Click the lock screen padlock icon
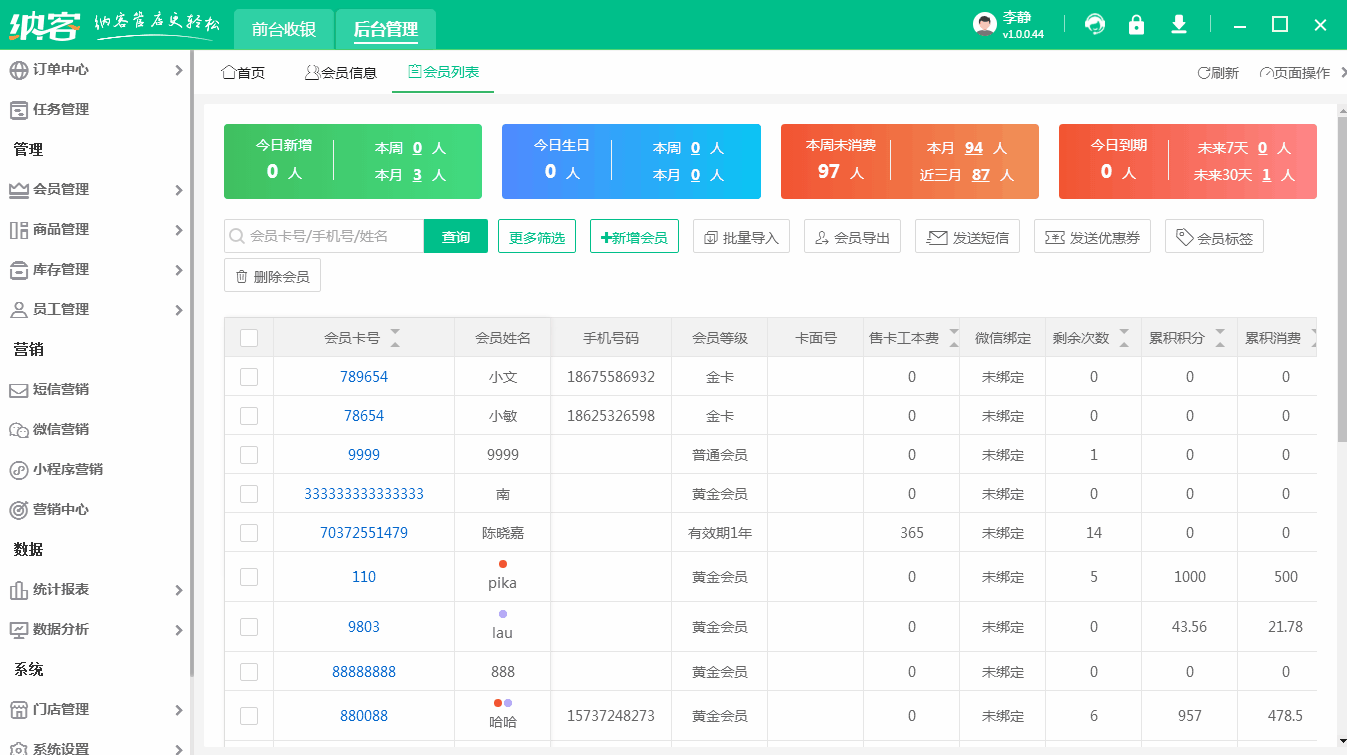Viewport: 1347px width, 755px height. tap(1137, 23)
